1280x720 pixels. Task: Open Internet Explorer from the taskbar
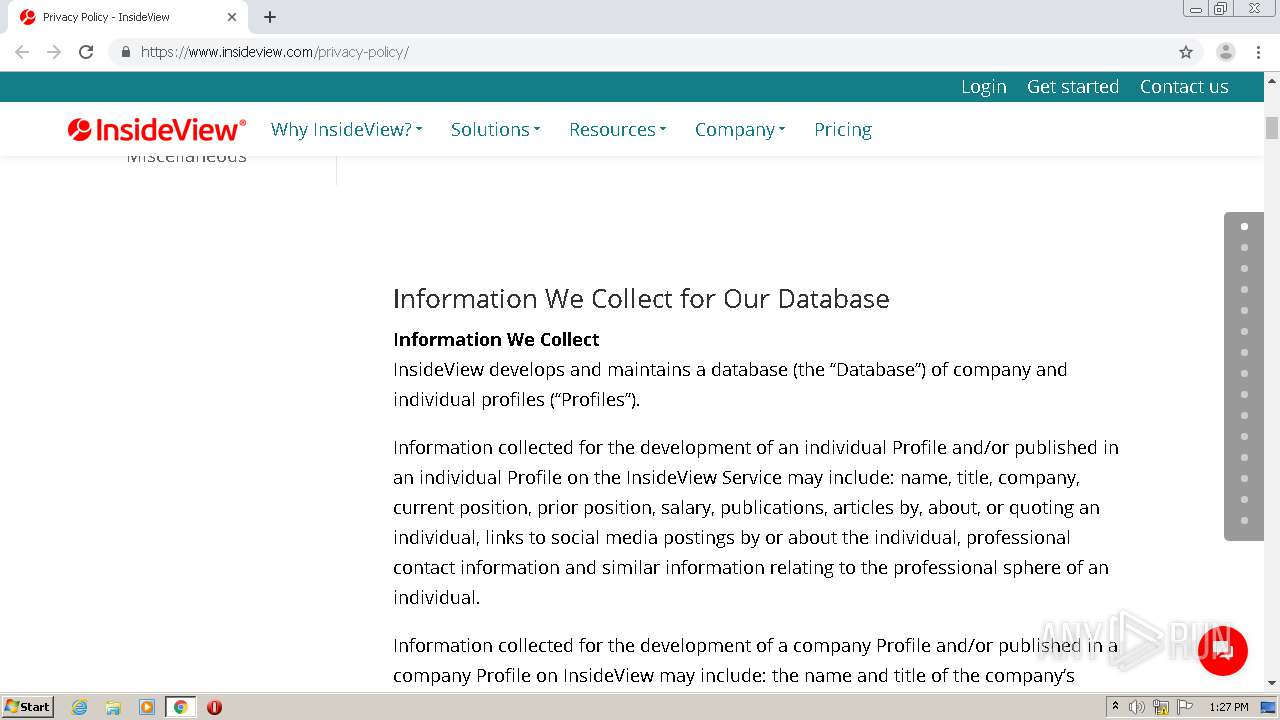click(80, 707)
